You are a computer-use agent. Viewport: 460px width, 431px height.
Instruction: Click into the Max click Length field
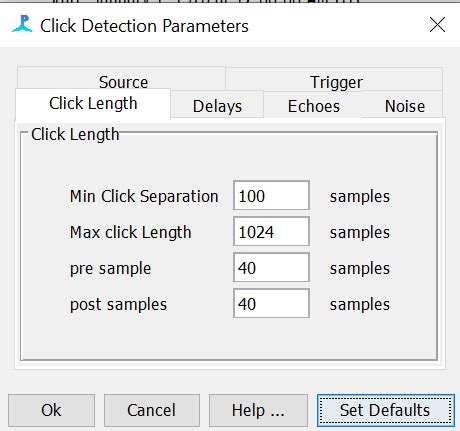pyautogui.click(x=271, y=231)
